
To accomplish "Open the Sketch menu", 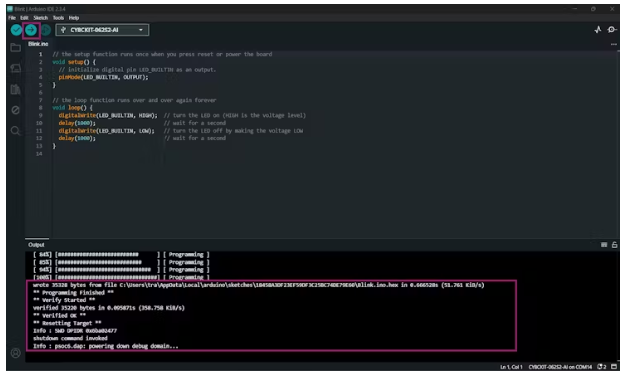I will click(x=40, y=18).
